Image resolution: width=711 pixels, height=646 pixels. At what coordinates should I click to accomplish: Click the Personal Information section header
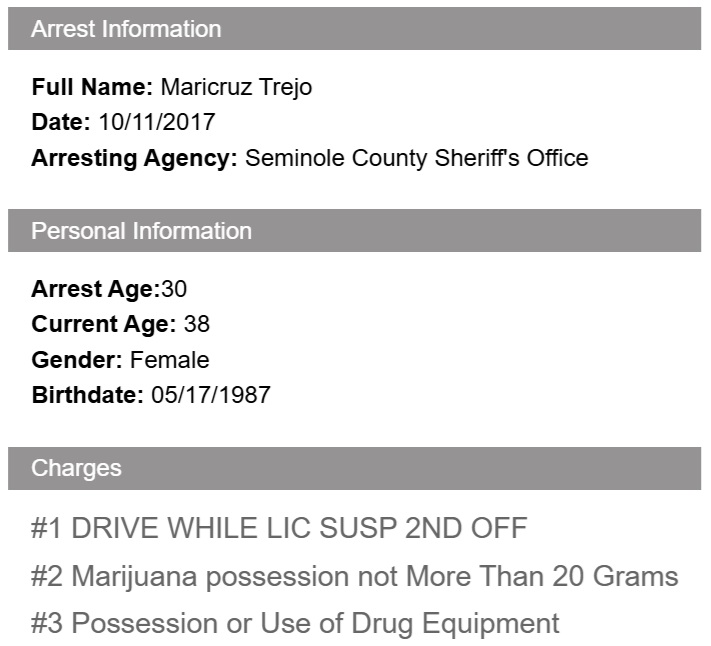(x=141, y=231)
